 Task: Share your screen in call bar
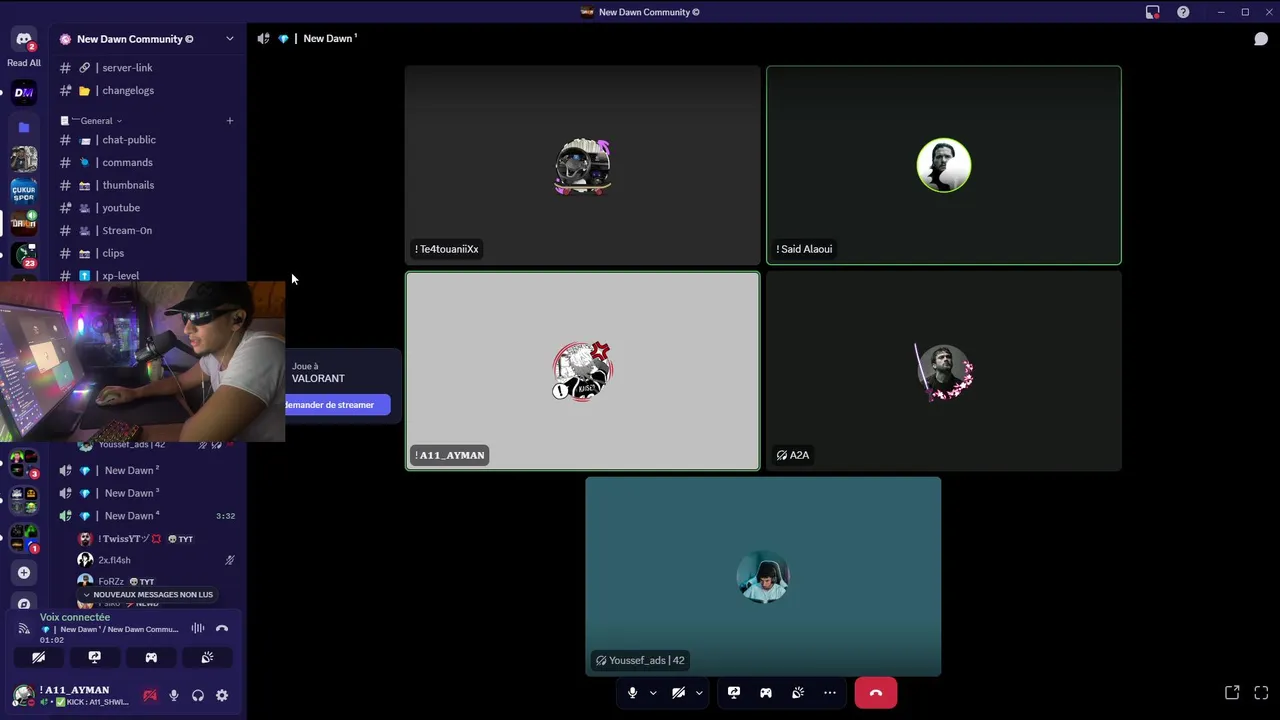pos(734,693)
